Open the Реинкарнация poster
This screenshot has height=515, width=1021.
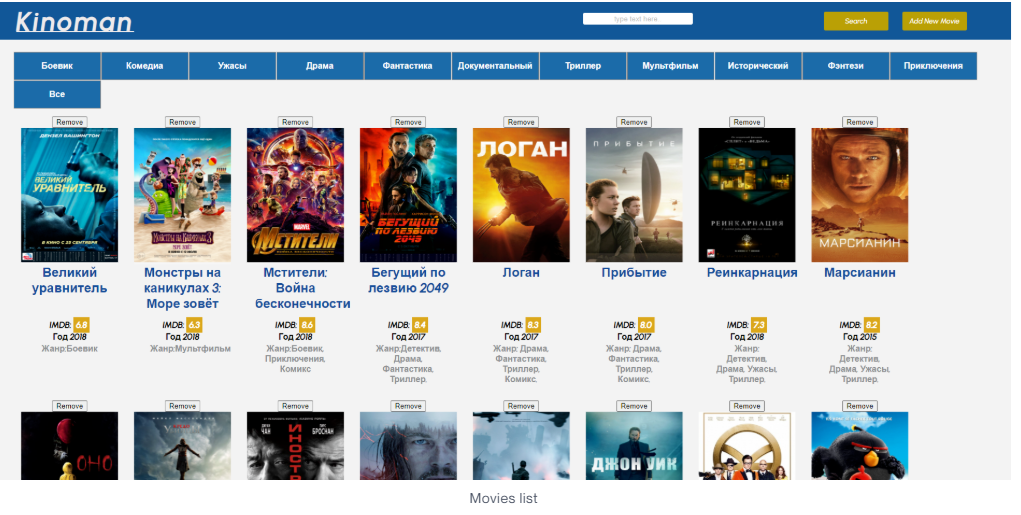click(747, 195)
